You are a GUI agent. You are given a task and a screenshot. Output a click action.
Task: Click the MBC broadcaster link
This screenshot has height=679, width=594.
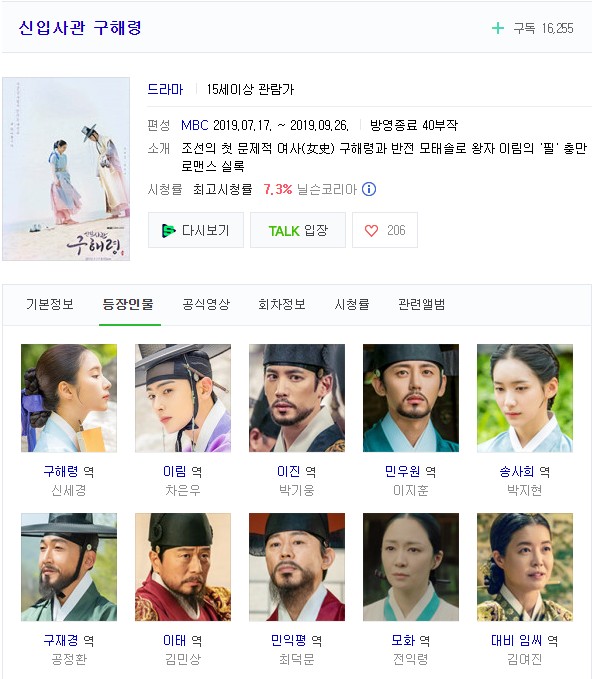(195, 126)
